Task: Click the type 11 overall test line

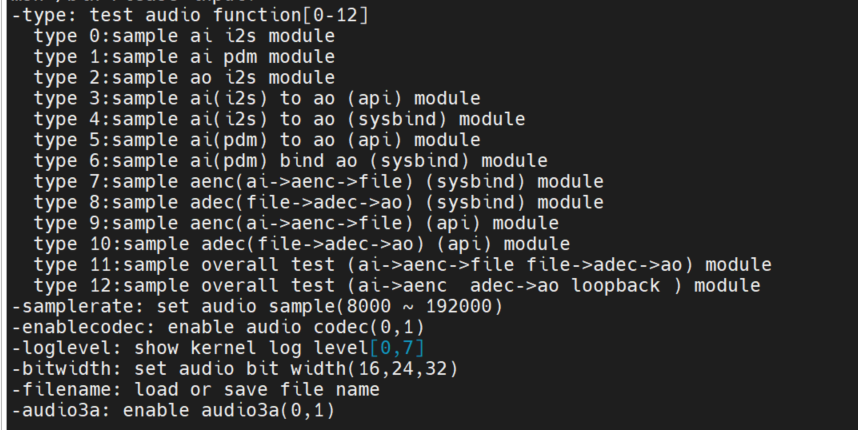Action: coord(402,265)
